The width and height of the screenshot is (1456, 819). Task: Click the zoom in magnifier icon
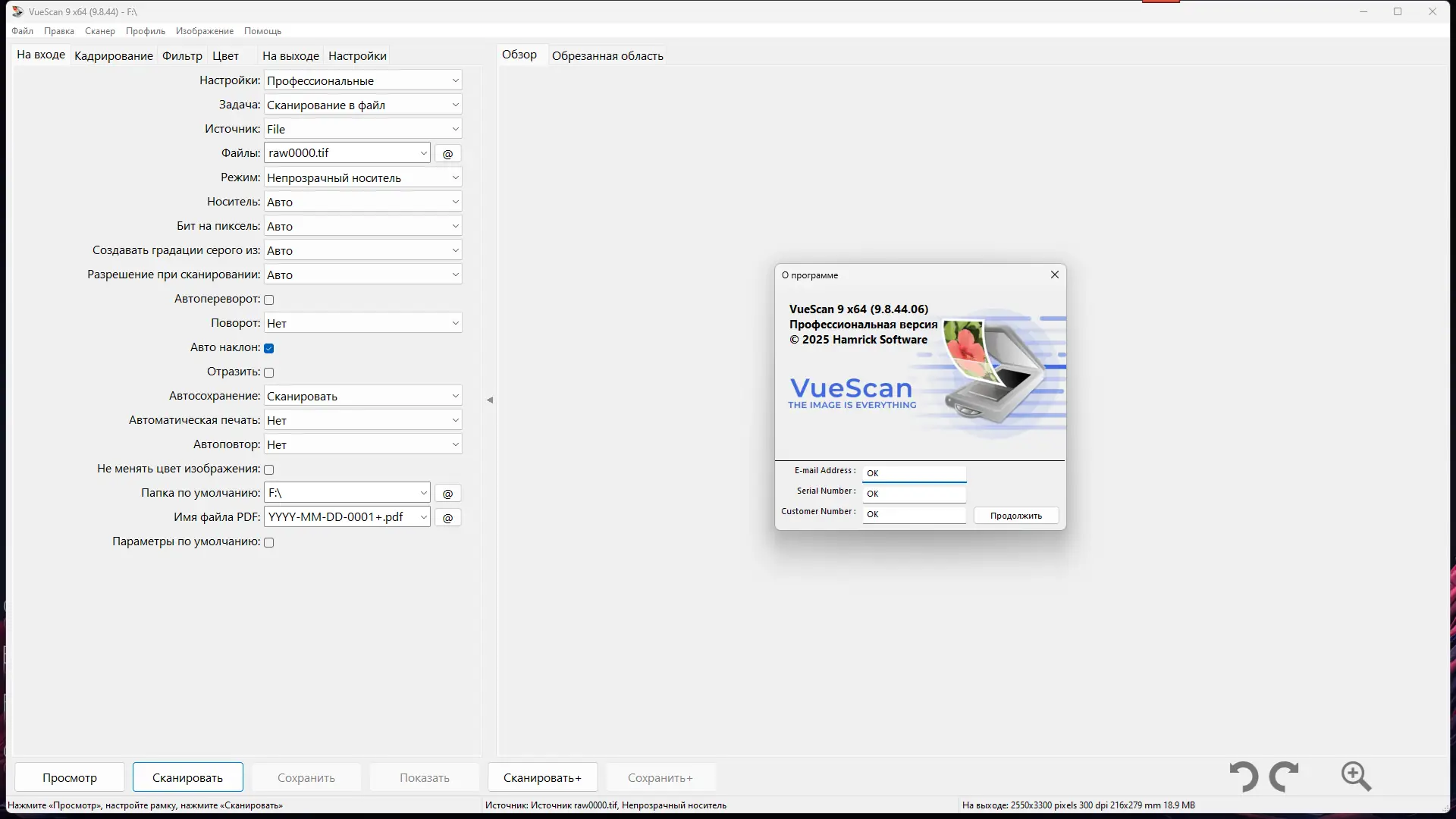(1356, 777)
